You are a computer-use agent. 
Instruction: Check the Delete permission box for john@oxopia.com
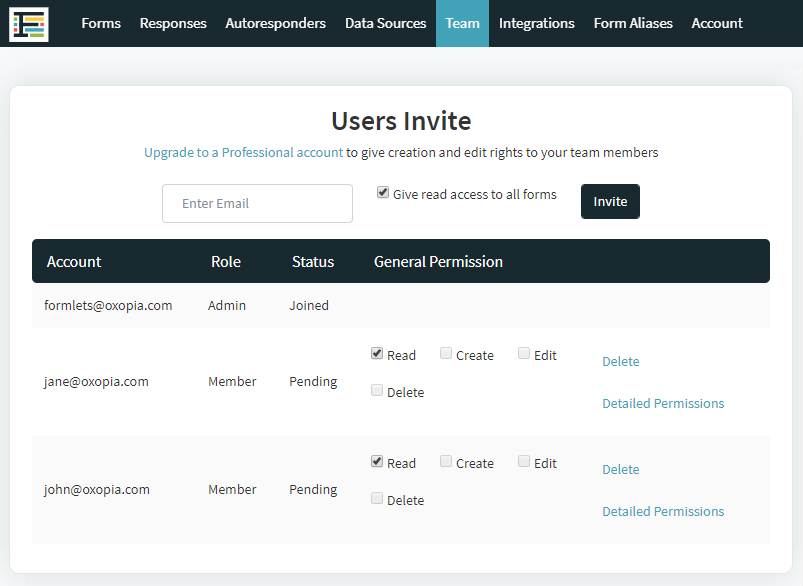click(377, 498)
